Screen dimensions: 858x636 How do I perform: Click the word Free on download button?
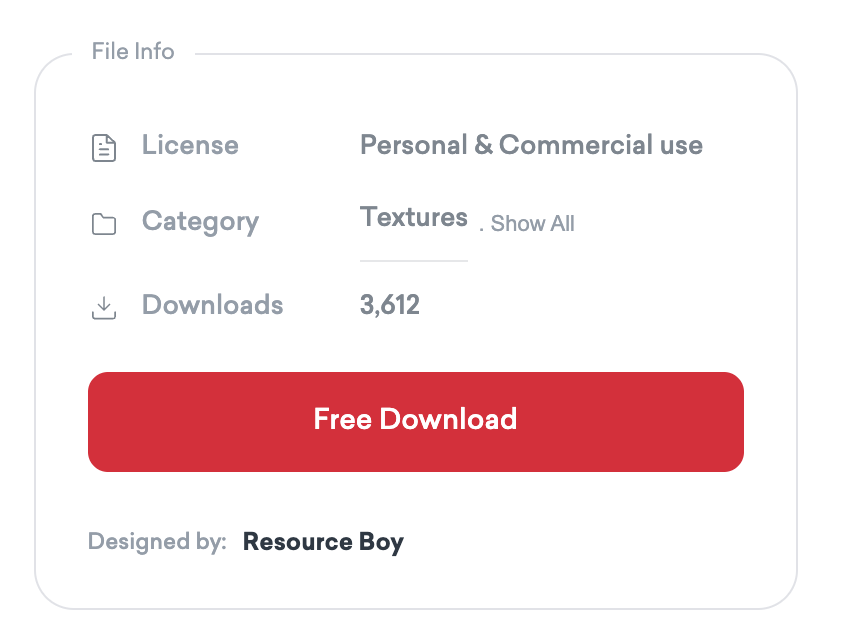pyautogui.click(x=343, y=419)
